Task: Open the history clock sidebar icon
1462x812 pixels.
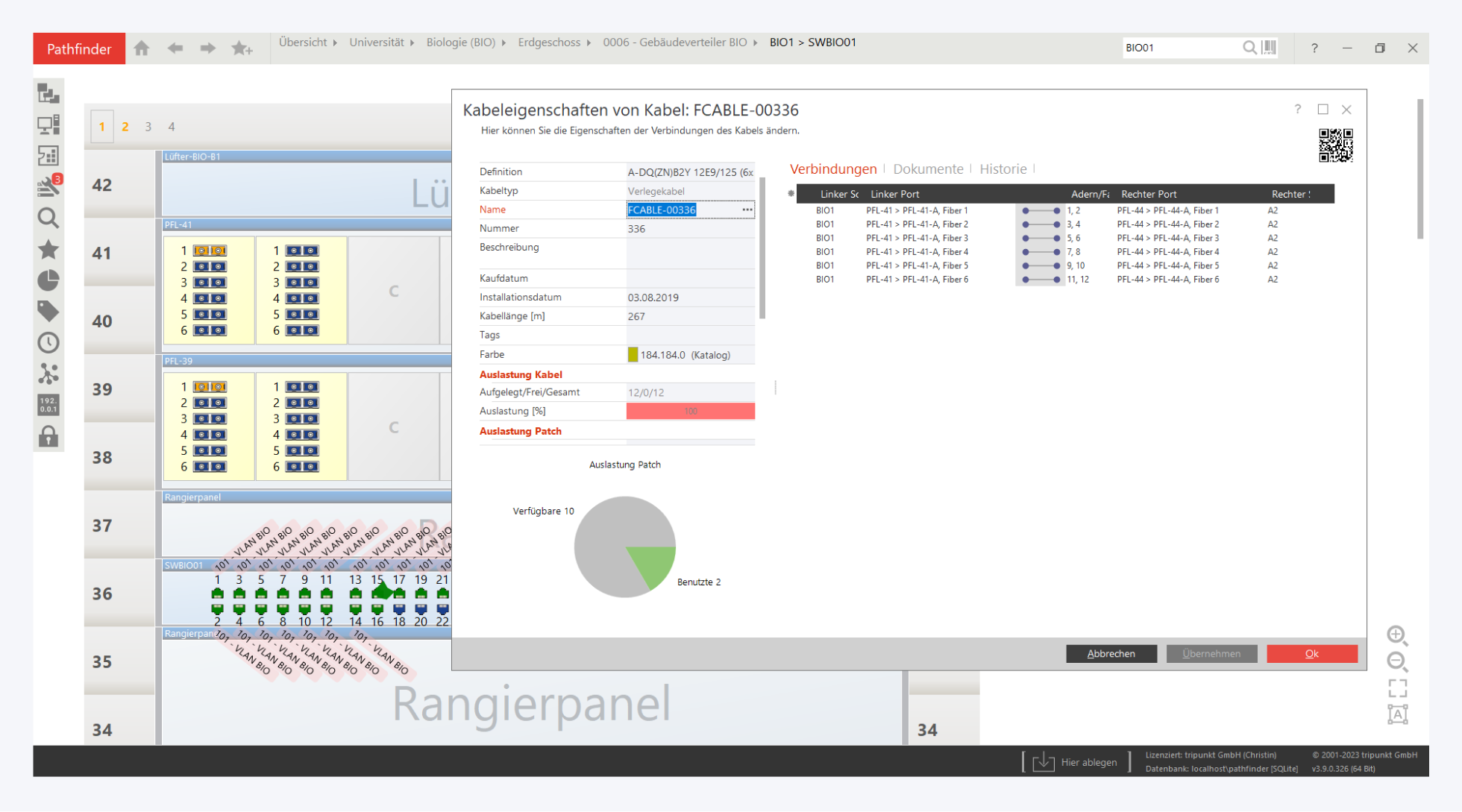Action: click(x=48, y=343)
